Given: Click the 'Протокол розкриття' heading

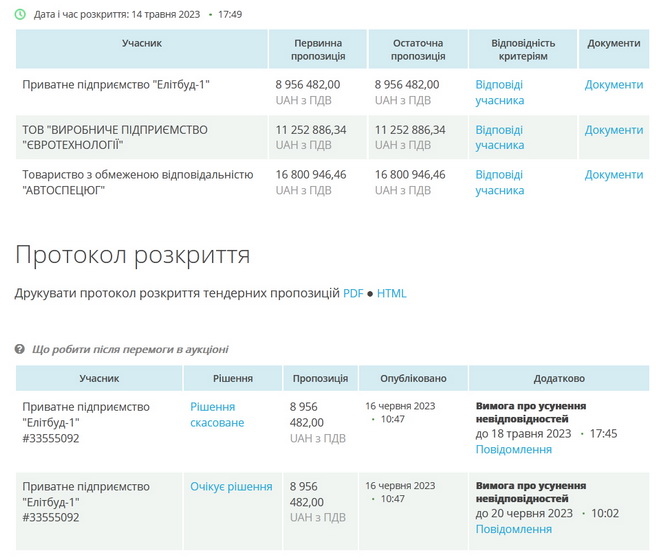Looking at the screenshot, I should tap(132, 255).
